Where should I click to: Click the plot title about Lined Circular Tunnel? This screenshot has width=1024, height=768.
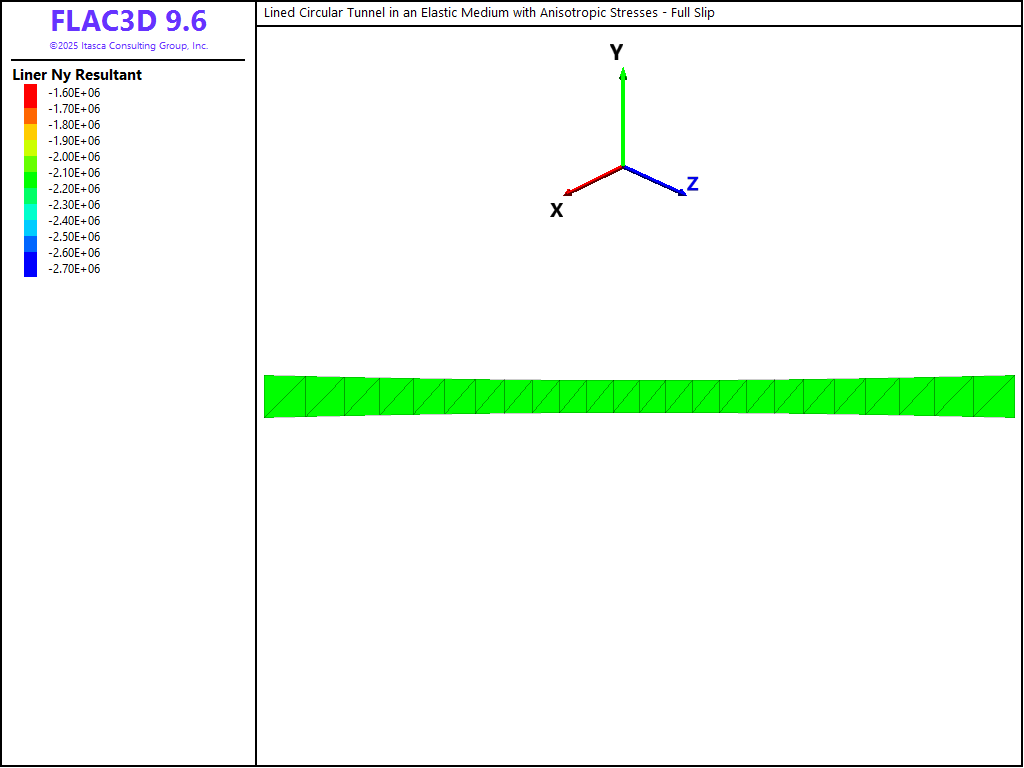pyautogui.click(x=489, y=13)
